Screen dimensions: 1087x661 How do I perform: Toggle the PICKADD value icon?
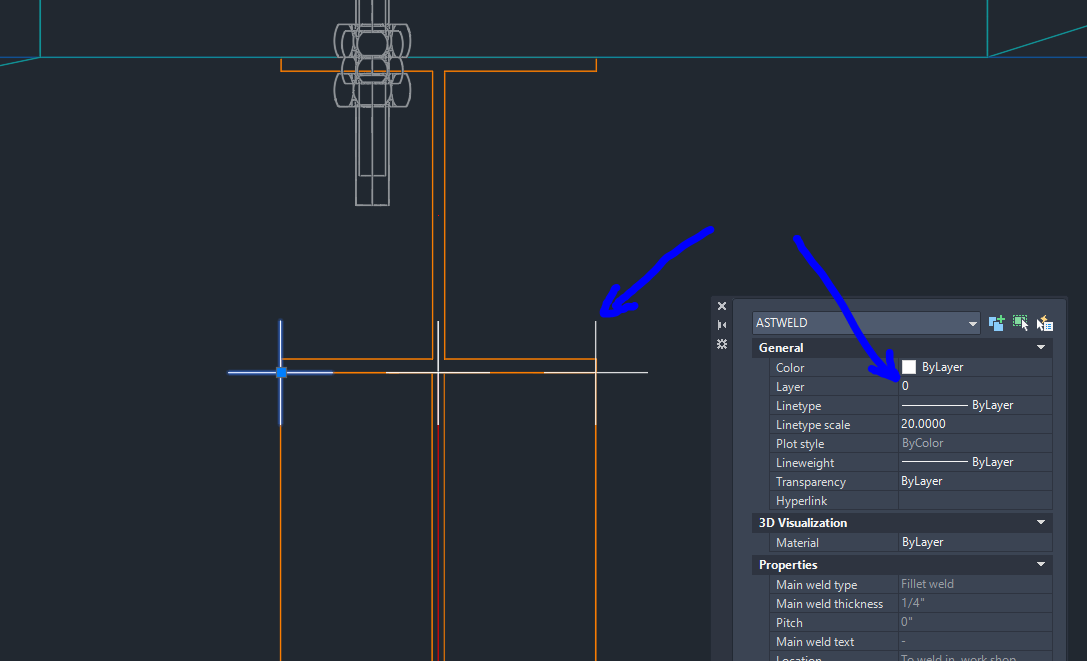tap(996, 322)
